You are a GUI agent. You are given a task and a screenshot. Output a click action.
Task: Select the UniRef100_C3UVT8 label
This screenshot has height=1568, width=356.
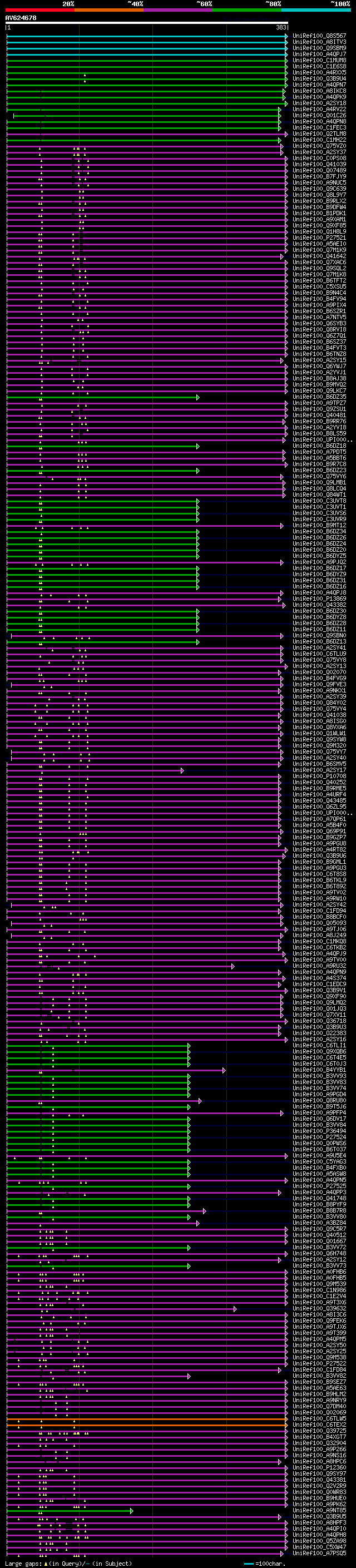[x=319, y=501]
